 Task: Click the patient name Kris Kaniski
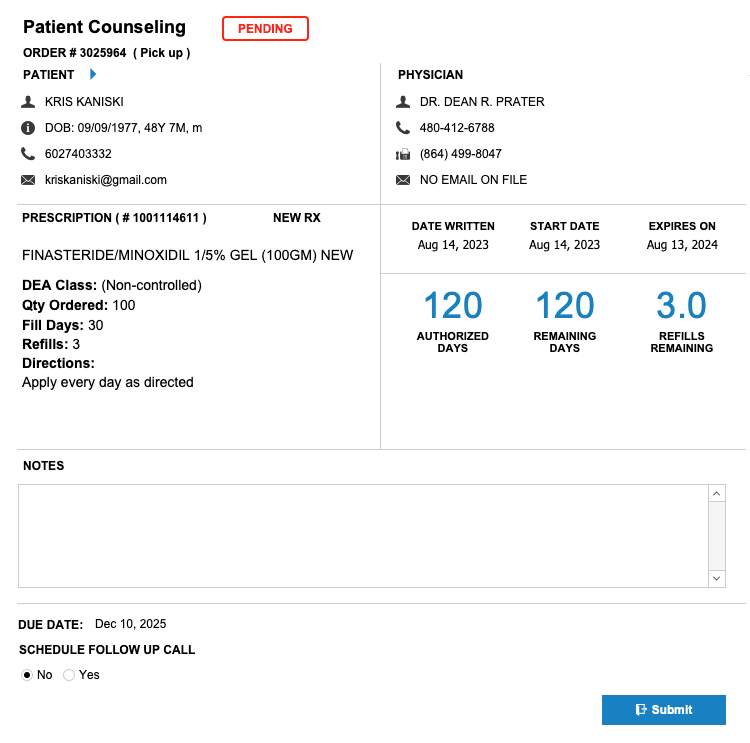pos(84,101)
